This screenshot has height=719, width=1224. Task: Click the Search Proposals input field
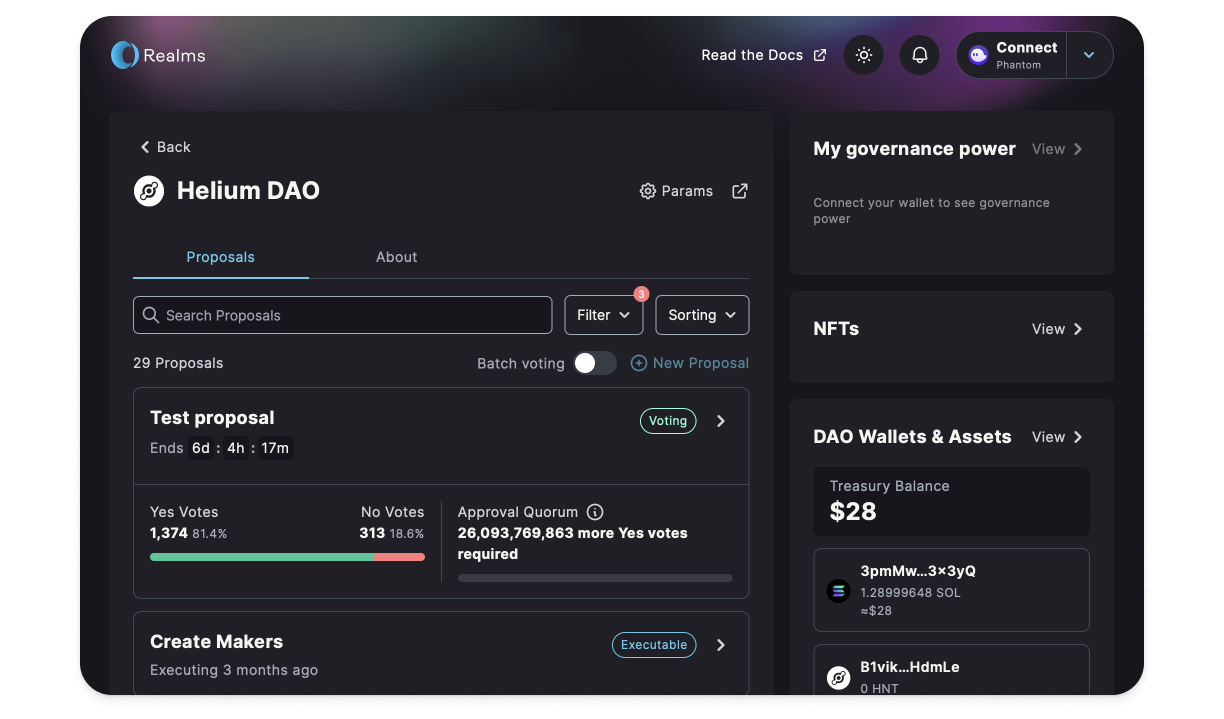coord(342,315)
